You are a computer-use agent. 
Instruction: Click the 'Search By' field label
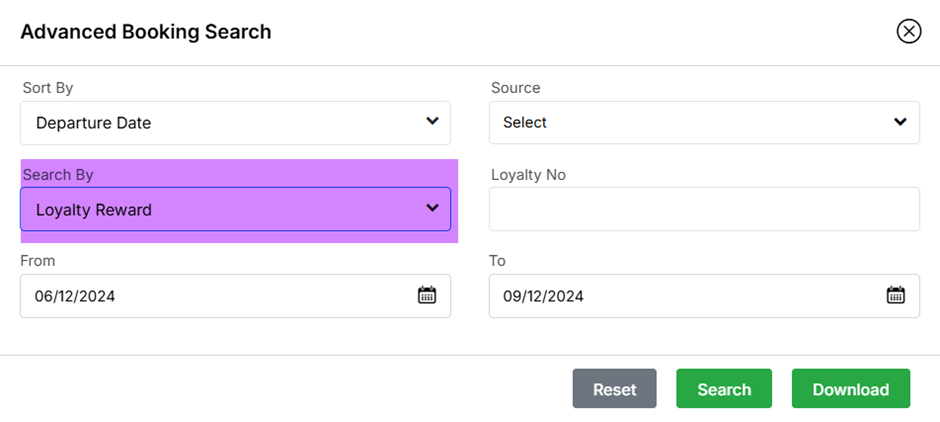58,175
